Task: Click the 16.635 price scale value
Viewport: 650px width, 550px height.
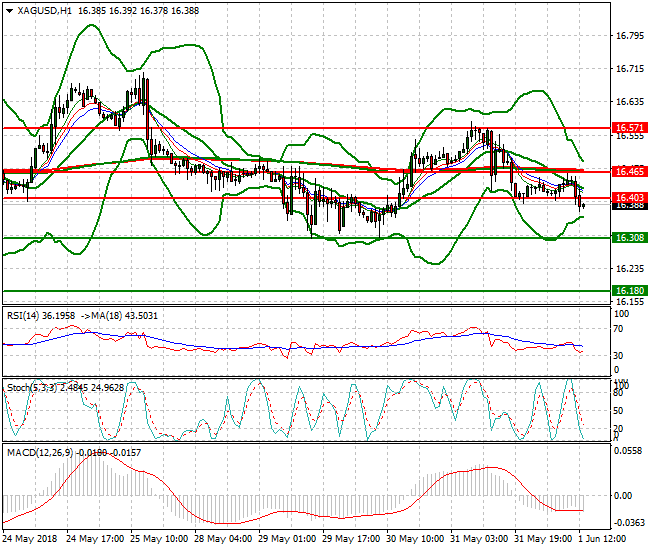Action: [628, 102]
